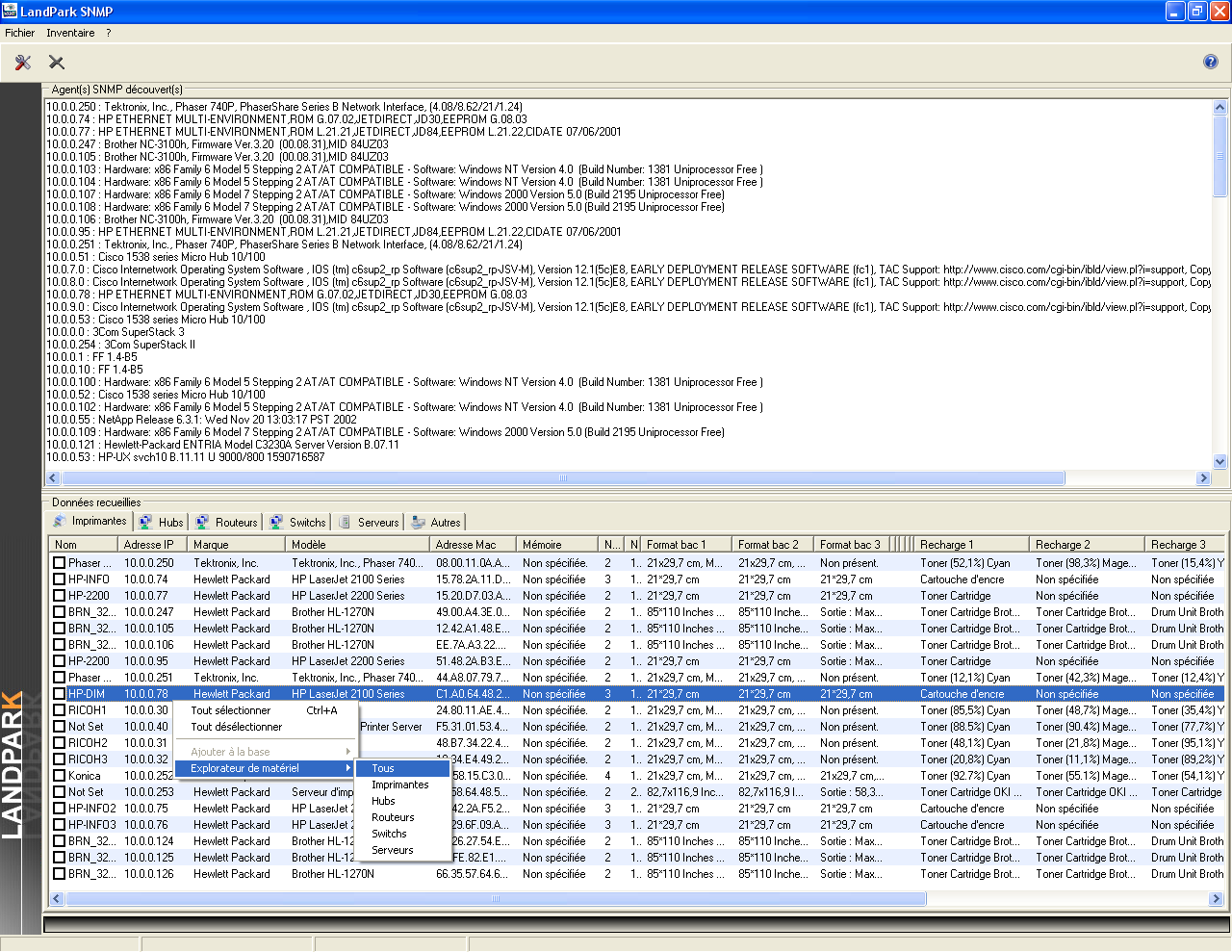Tick checkbox for Konica row
1232x952 pixels.
pyautogui.click(x=59, y=776)
